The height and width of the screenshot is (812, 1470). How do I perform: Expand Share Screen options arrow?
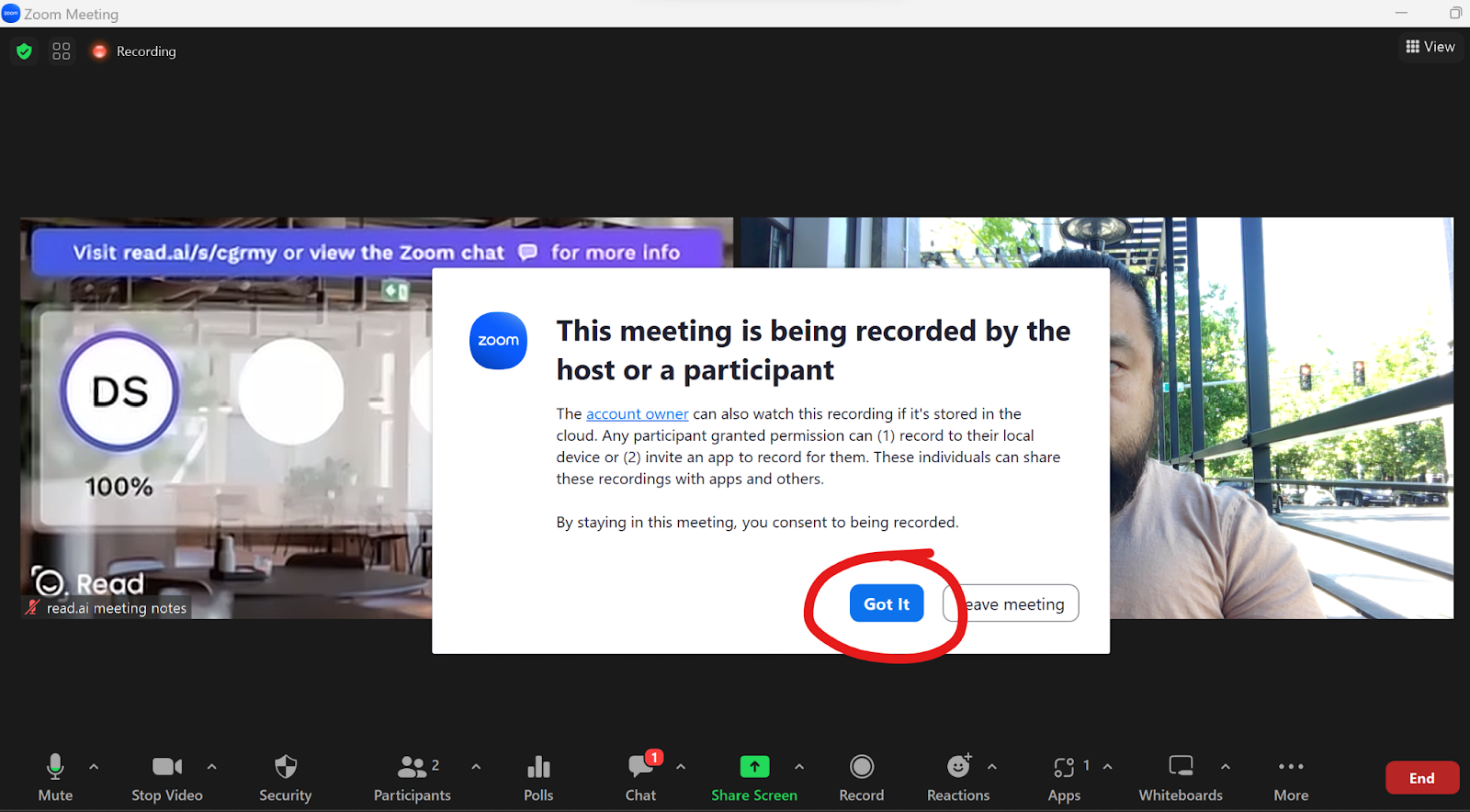(799, 766)
